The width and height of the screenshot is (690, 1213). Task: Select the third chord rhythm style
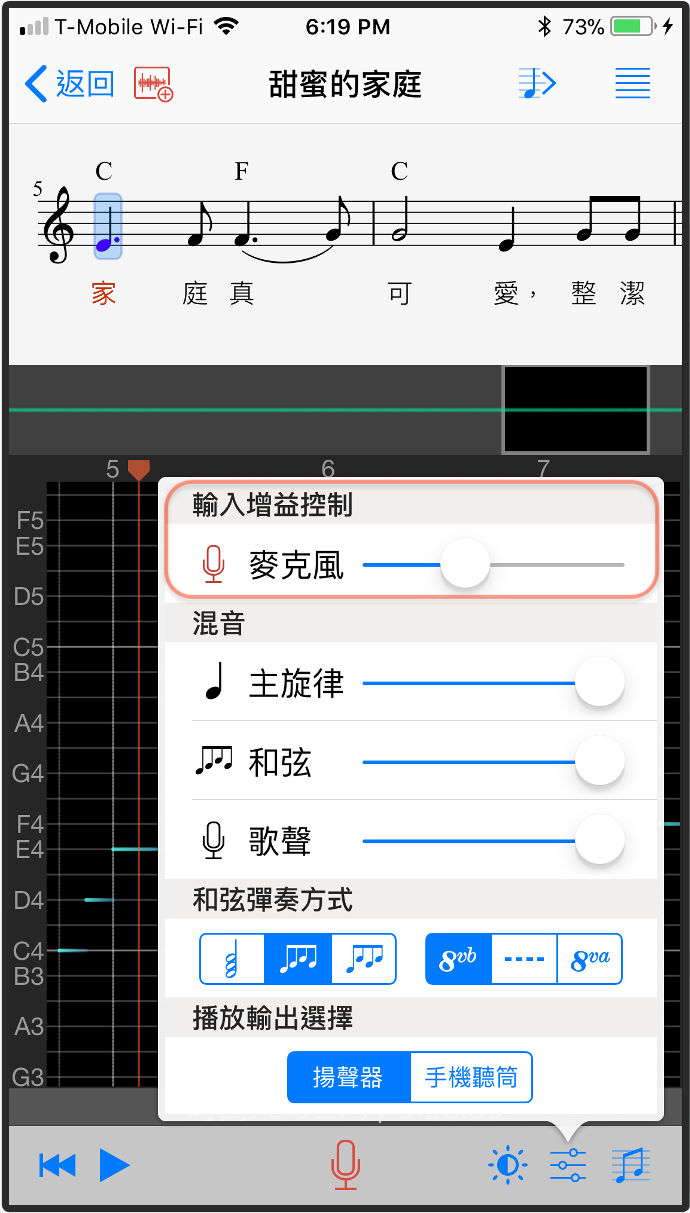click(363, 960)
